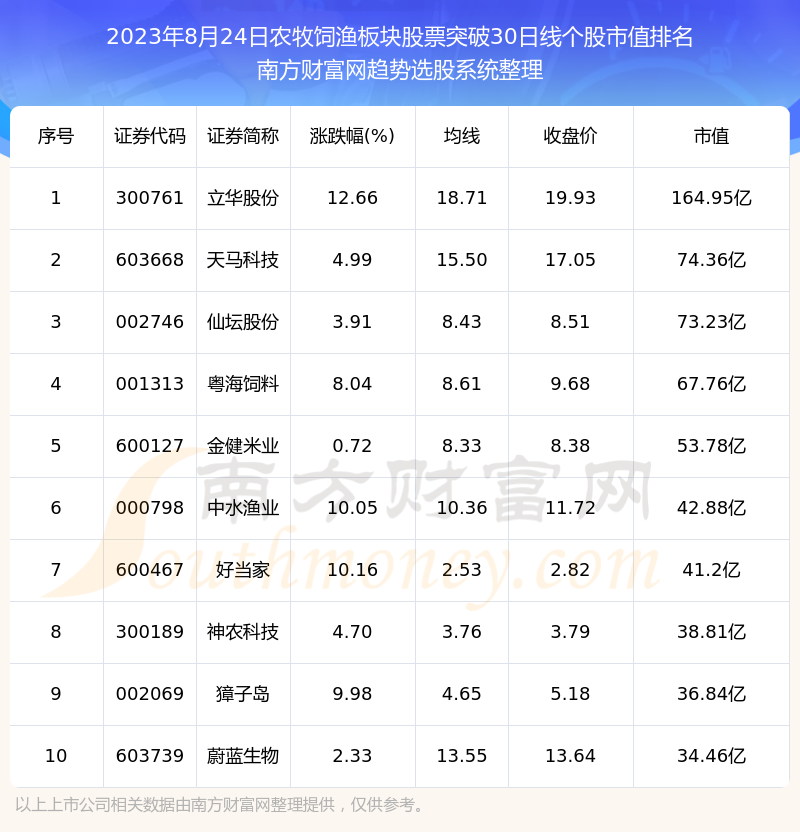Click closing price 19.93
This screenshot has height=832, width=800.
coord(570,198)
